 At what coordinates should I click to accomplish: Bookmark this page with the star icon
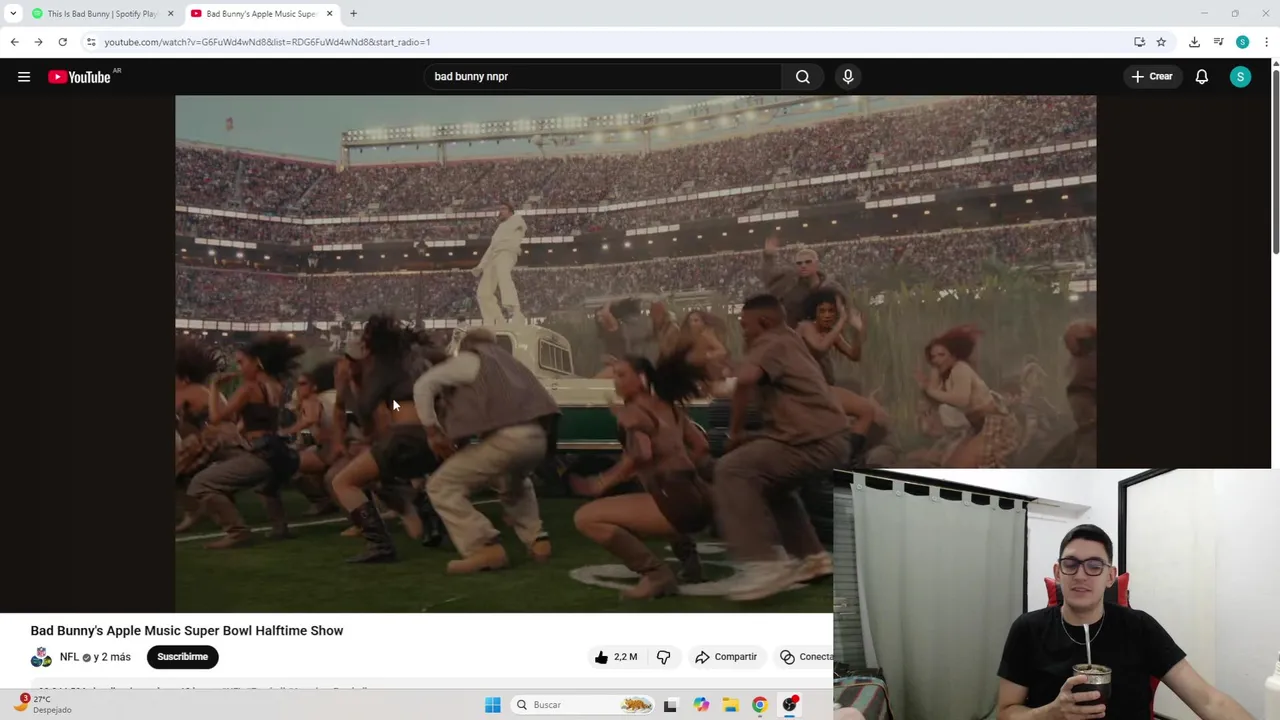(1161, 42)
